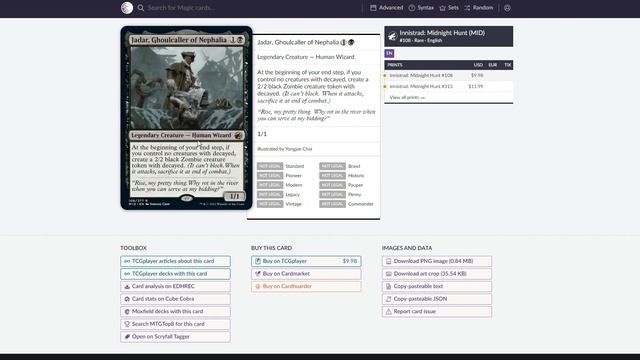Click the Sets menu icon
The width and height of the screenshot is (640, 360).
(x=442, y=8)
